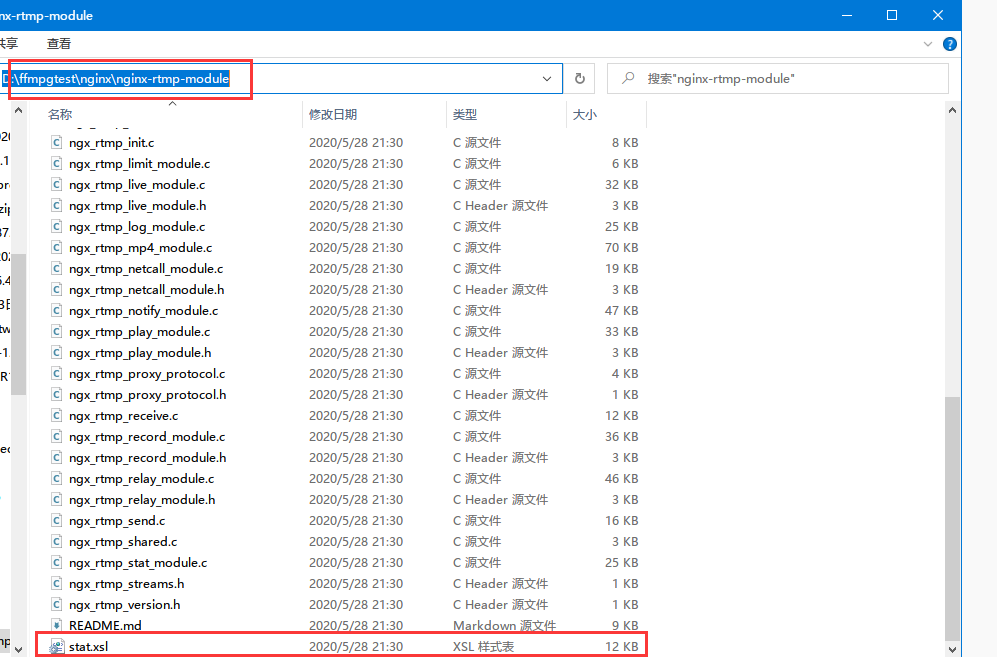The width and height of the screenshot is (997, 657).
Task: Click the search magnifier icon
Action: tap(628, 78)
